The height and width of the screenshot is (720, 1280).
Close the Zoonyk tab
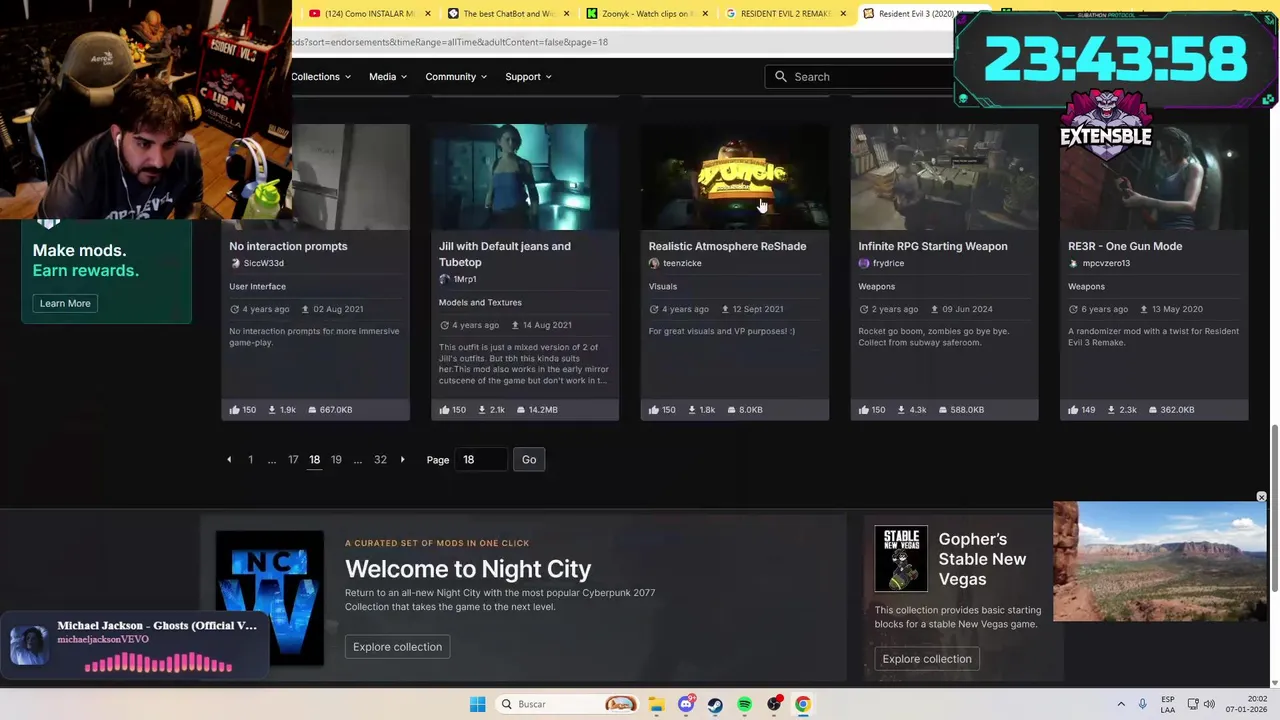pyautogui.click(x=705, y=14)
